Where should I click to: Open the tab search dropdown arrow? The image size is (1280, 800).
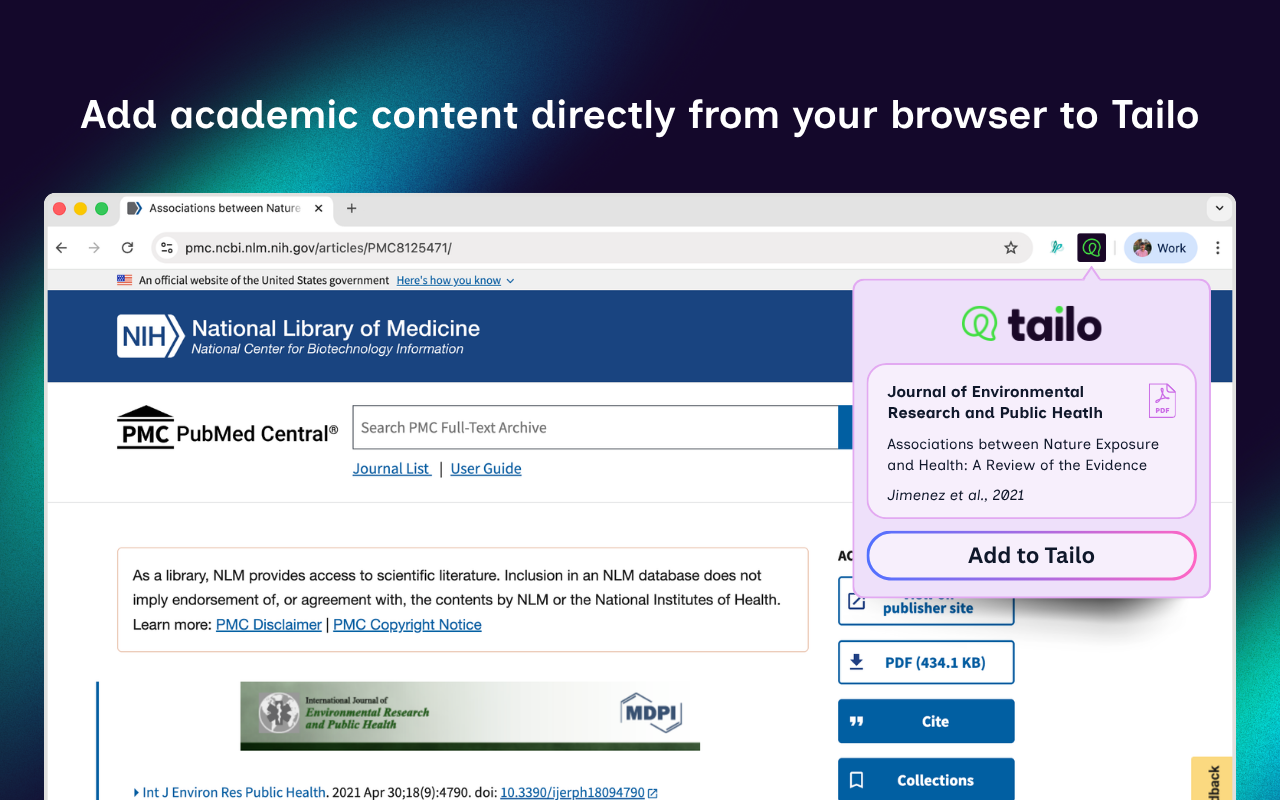(1219, 208)
